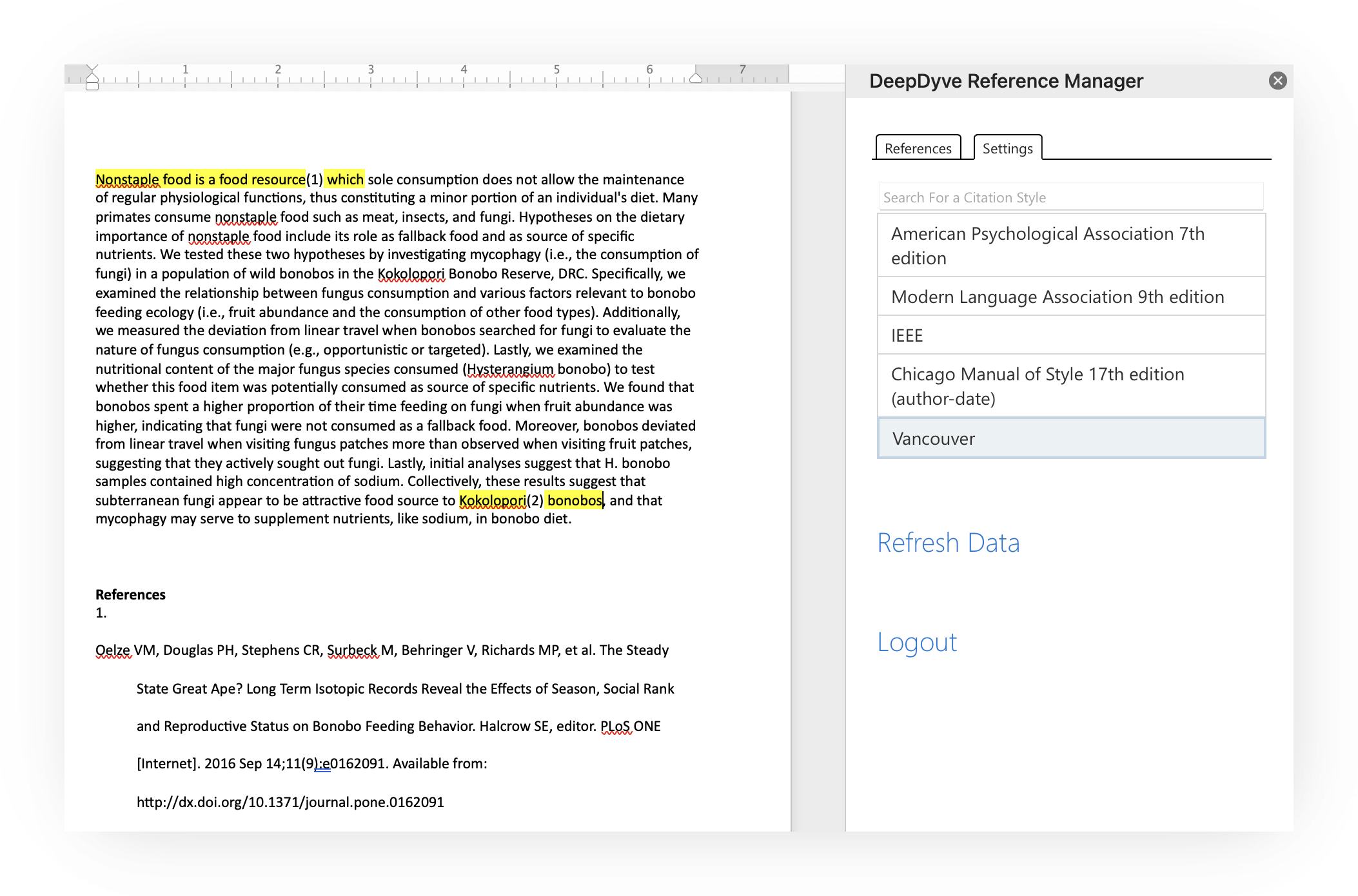Click the doi.org URL in the reference

pyautogui.click(x=290, y=802)
